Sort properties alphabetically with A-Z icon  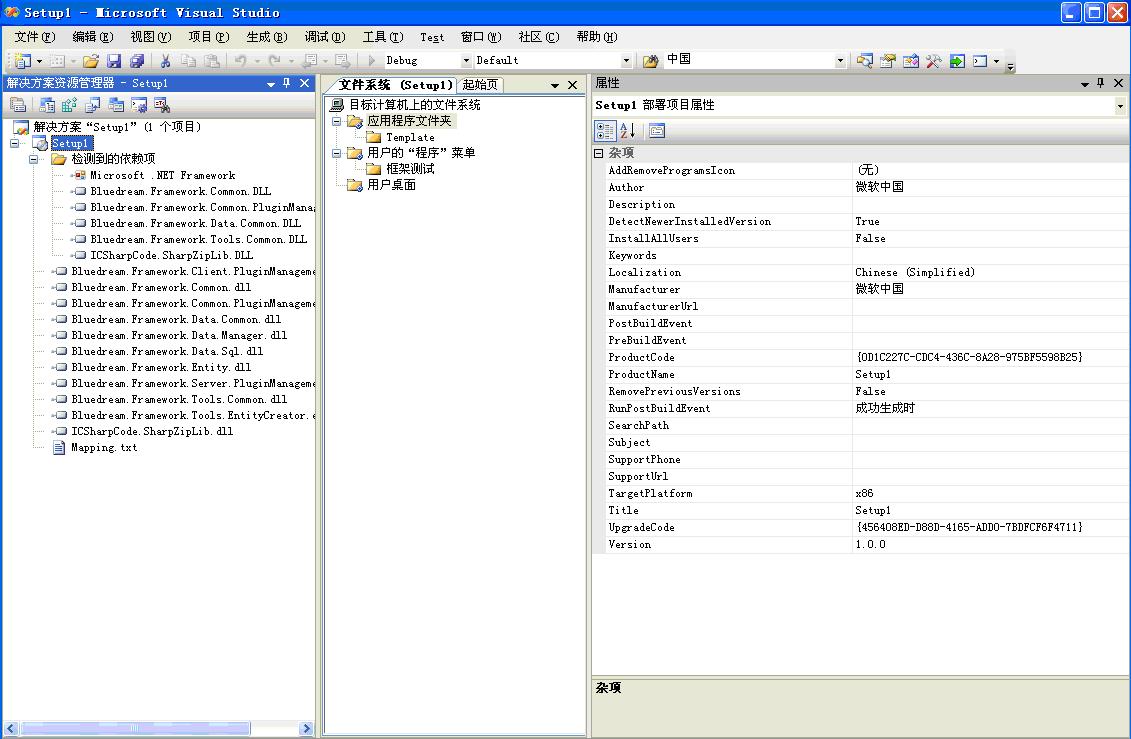point(627,130)
